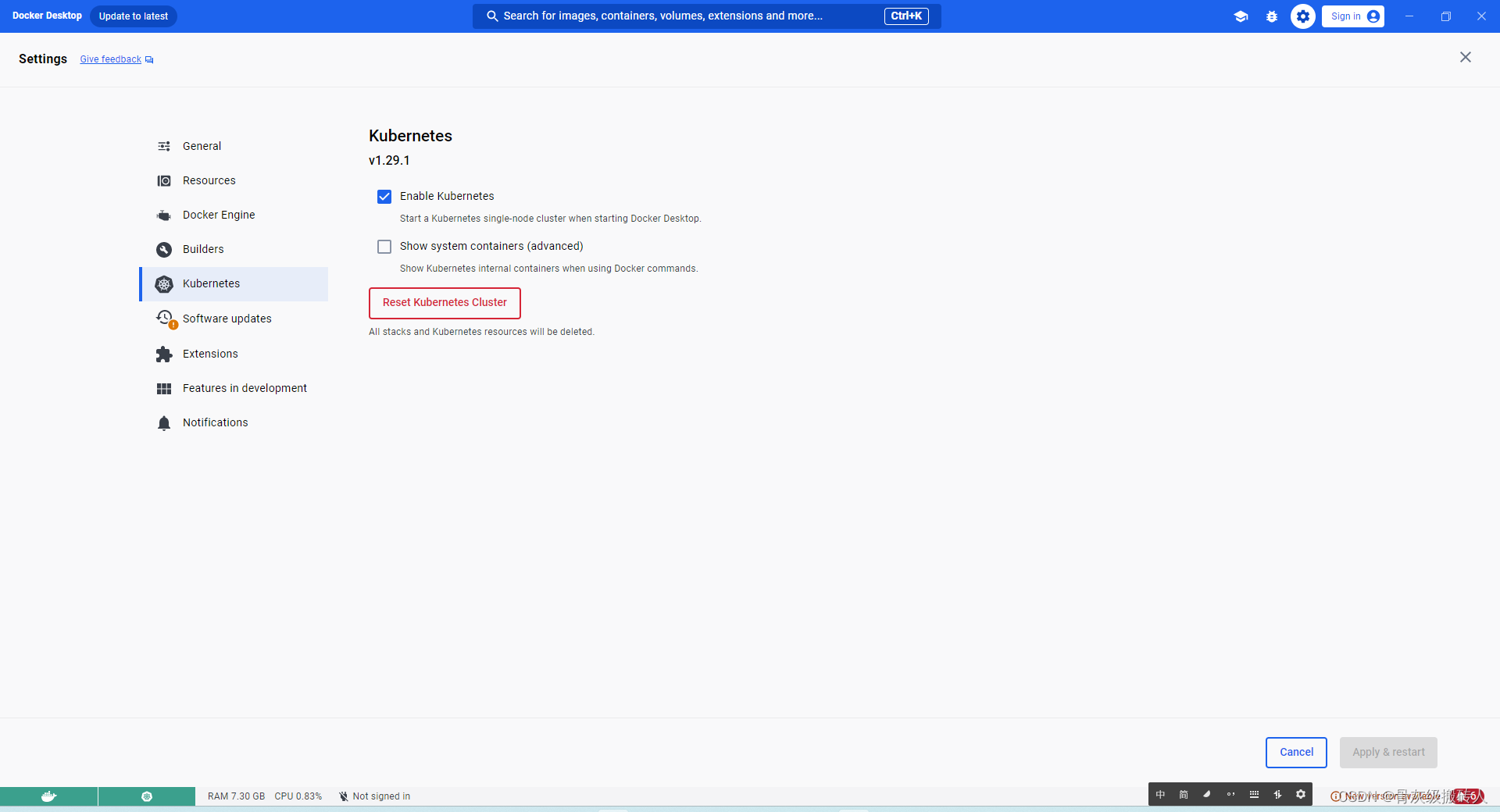Screen dimensions: 1500x812
Task: Click the CPU 0.83% status text
Action: click(x=298, y=796)
